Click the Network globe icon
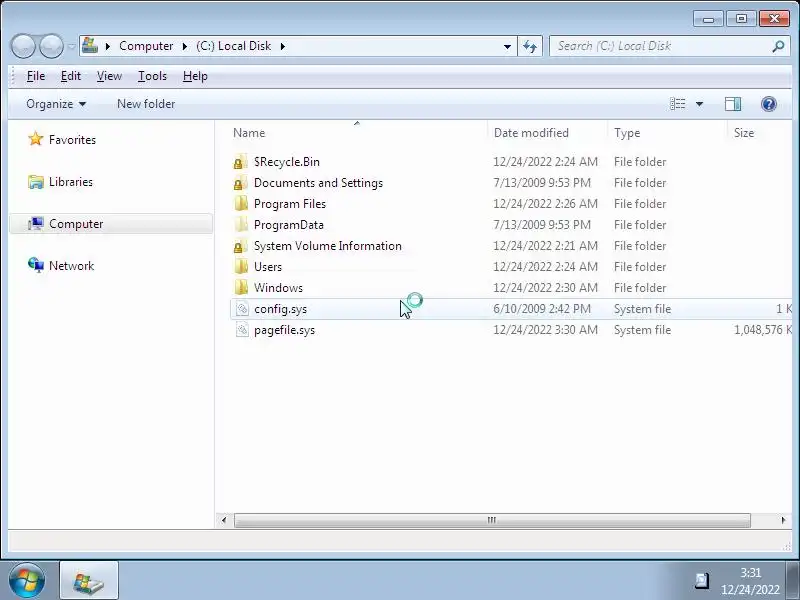The height and width of the screenshot is (600, 800). (x=36, y=265)
